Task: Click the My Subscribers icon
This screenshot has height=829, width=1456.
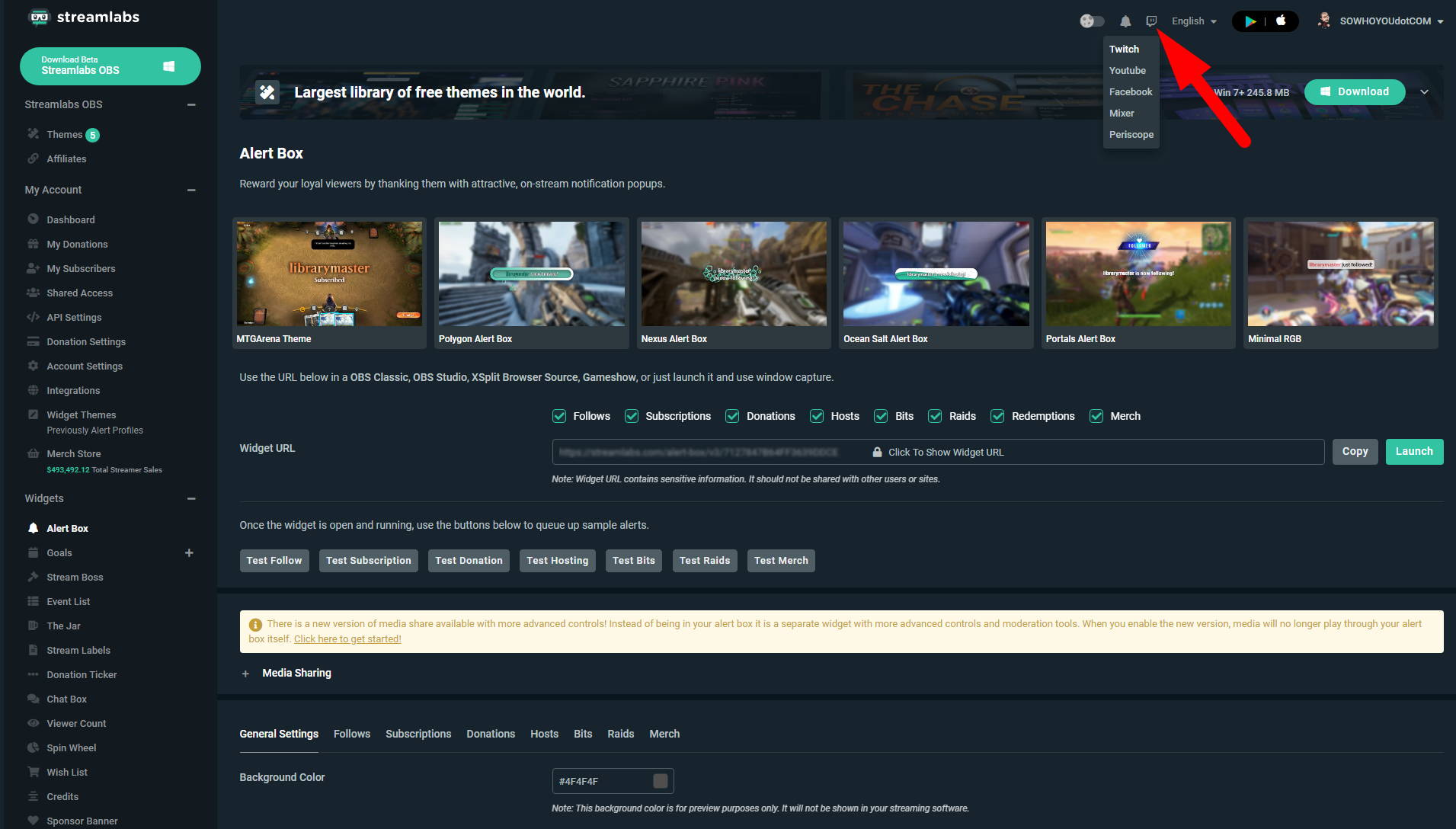Action: click(x=33, y=268)
